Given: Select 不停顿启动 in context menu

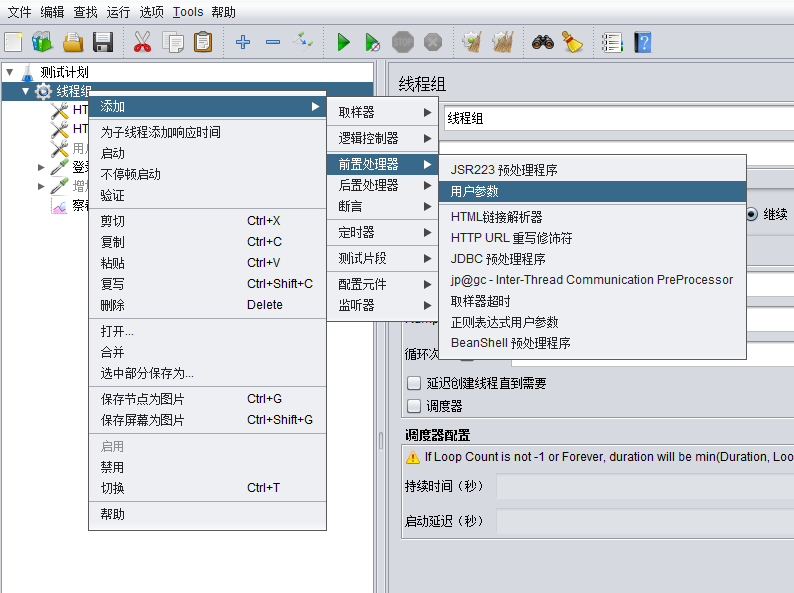Looking at the screenshot, I should 207,174.
